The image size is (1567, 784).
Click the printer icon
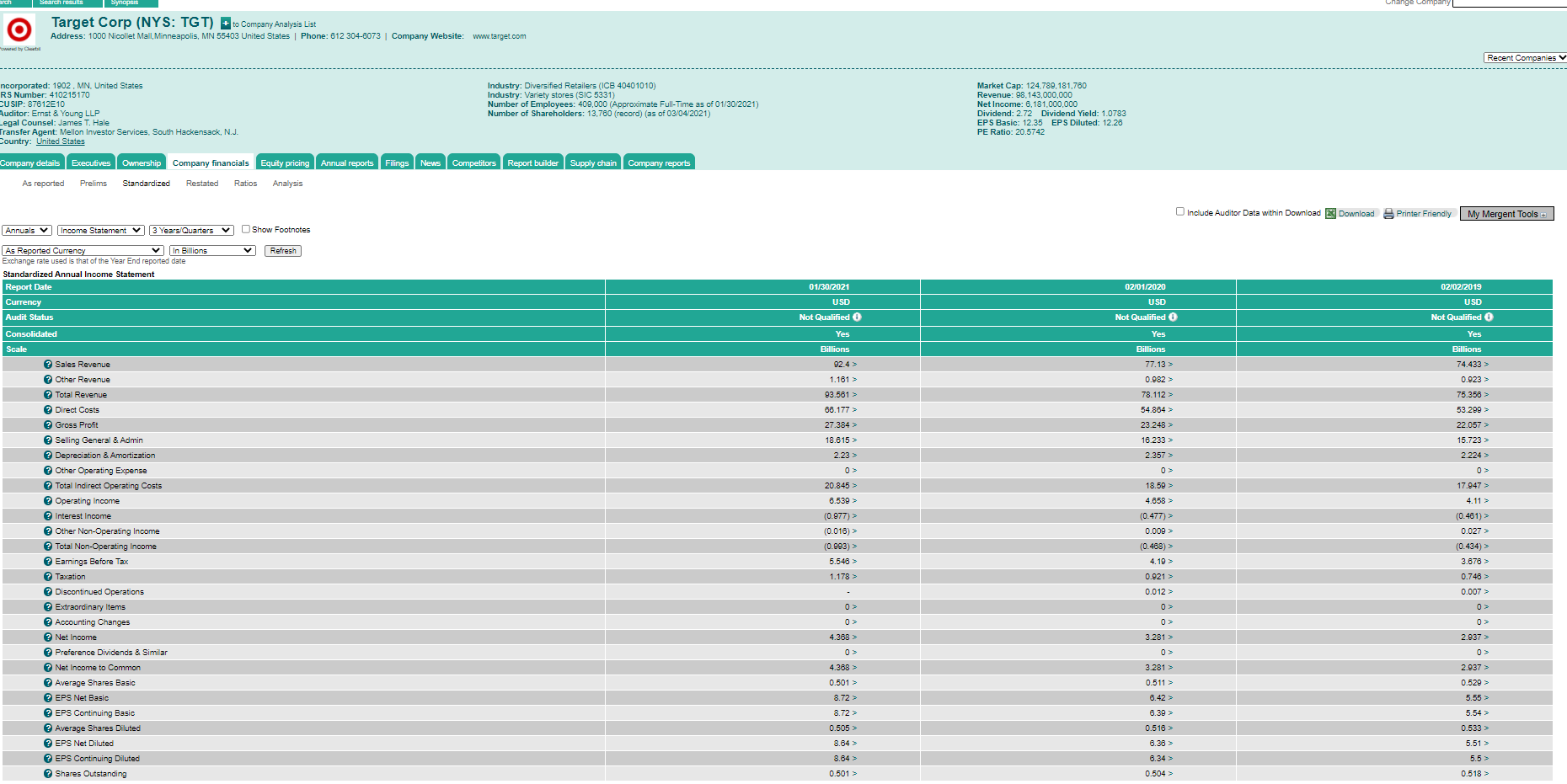(x=1388, y=214)
